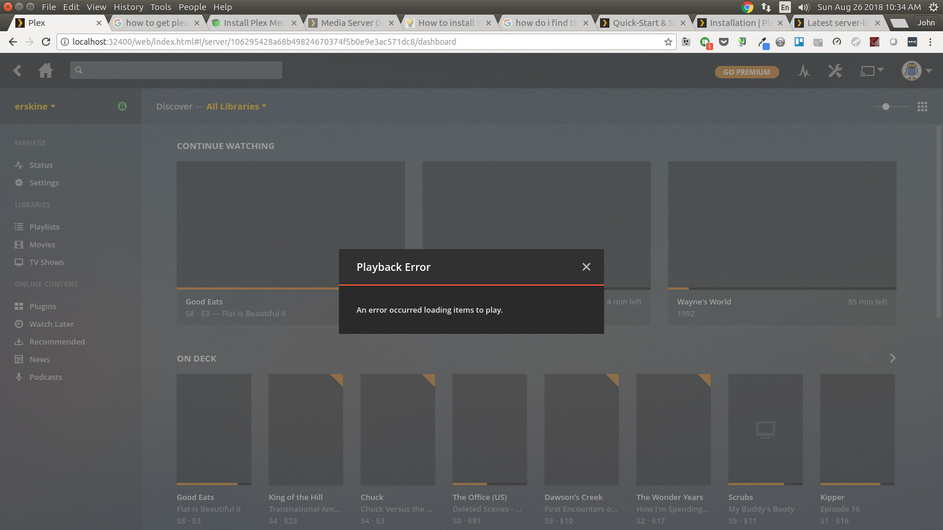Click the green server info icon
The image size is (943, 530).
[x=122, y=106]
